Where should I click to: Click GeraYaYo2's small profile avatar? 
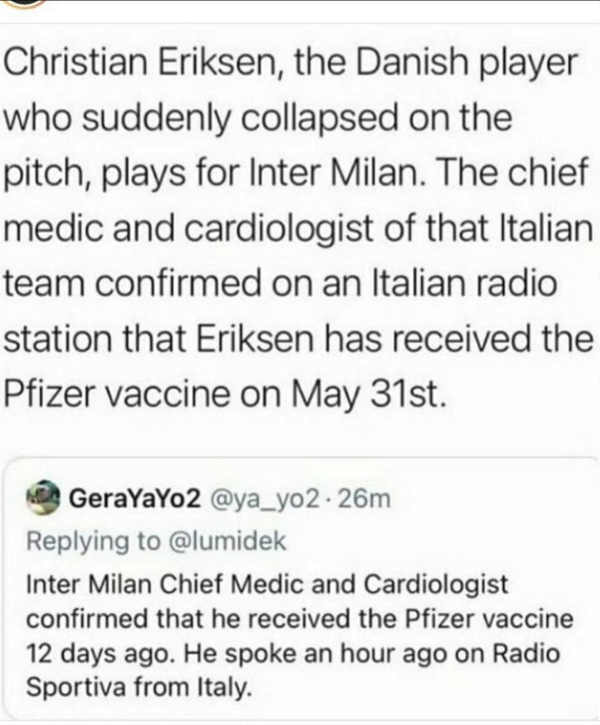tap(44, 497)
